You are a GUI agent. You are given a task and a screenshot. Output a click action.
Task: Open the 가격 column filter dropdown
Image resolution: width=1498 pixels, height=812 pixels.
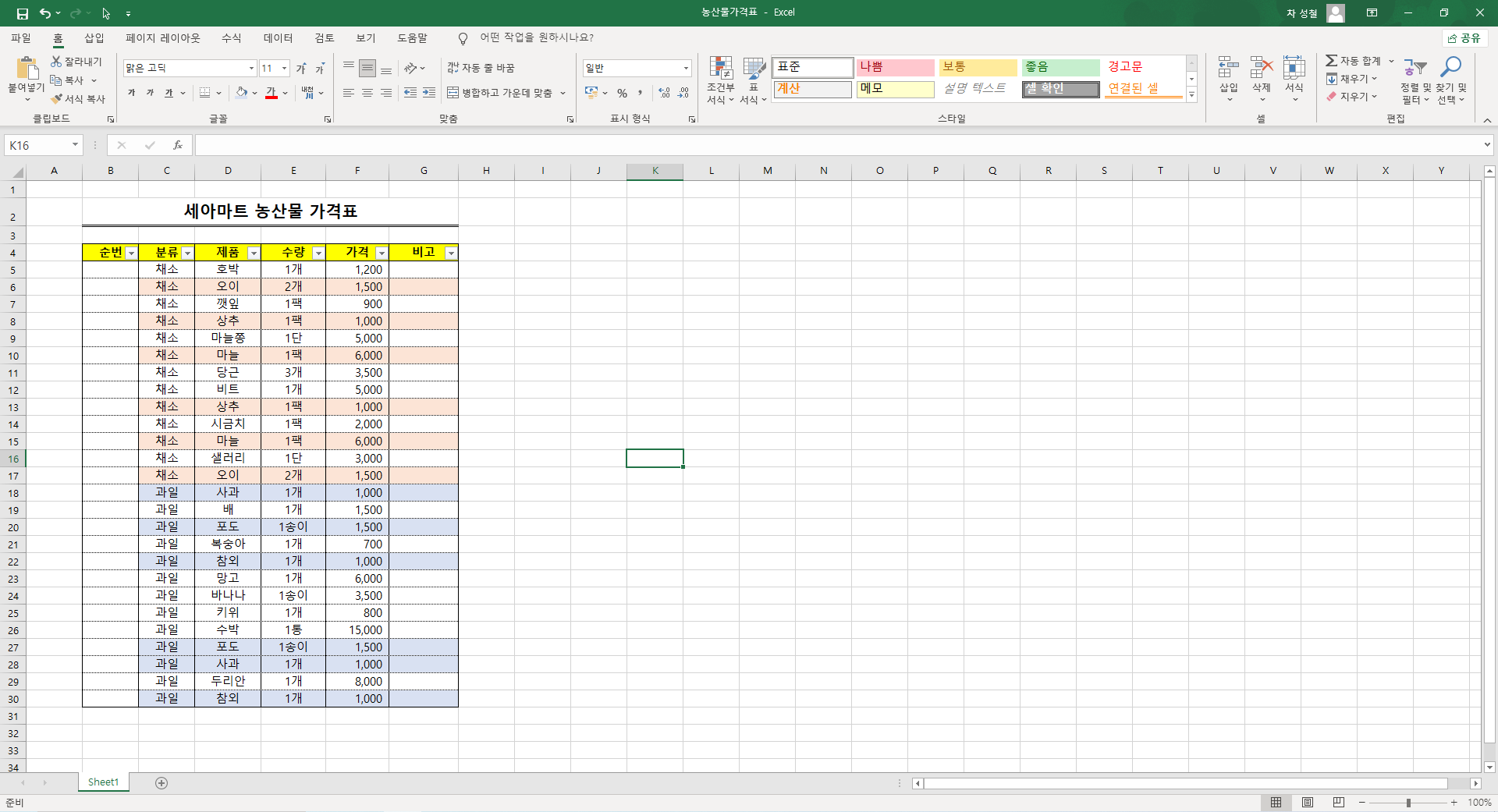pos(382,254)
